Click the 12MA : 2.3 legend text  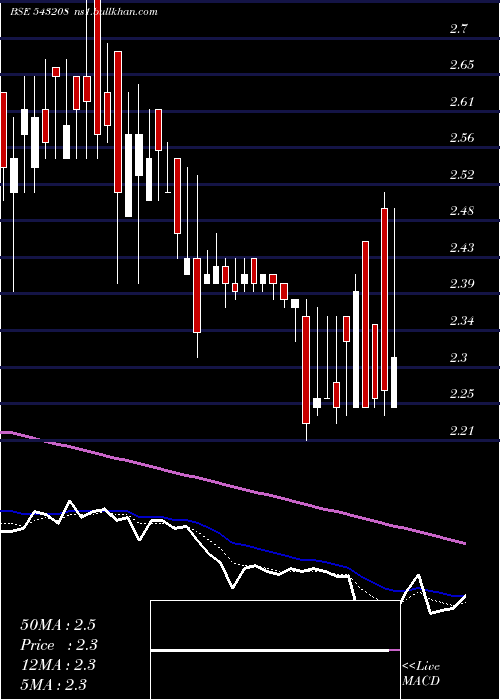(58, 665)
